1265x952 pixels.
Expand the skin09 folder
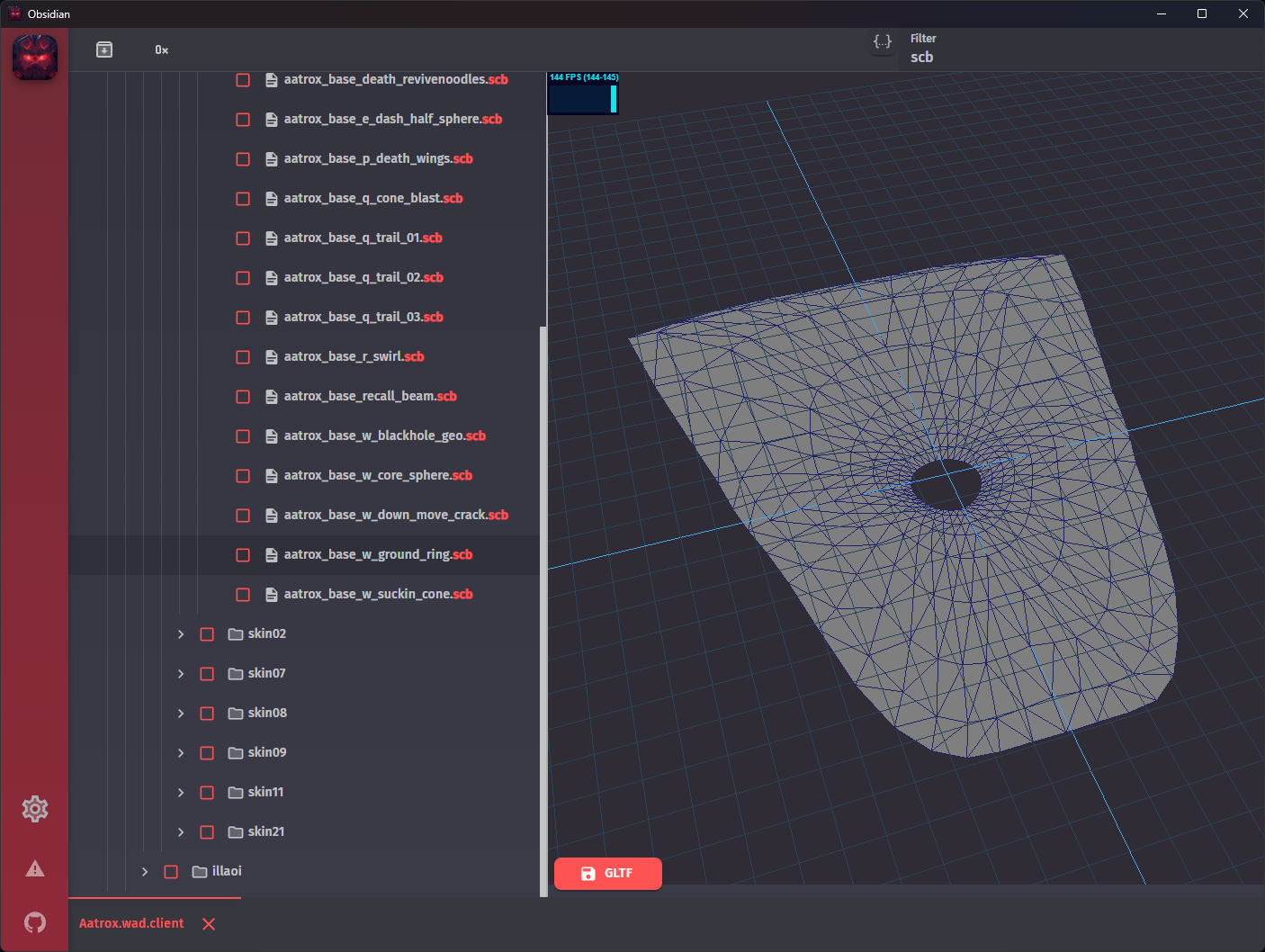tap(181, 753)
